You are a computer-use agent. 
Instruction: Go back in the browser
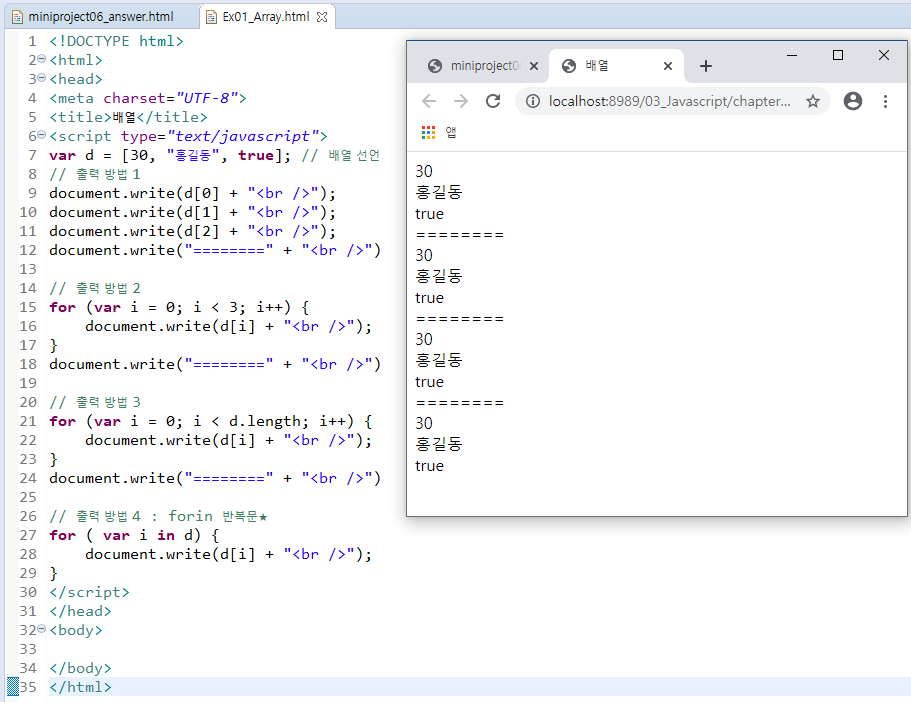[429, 101]
